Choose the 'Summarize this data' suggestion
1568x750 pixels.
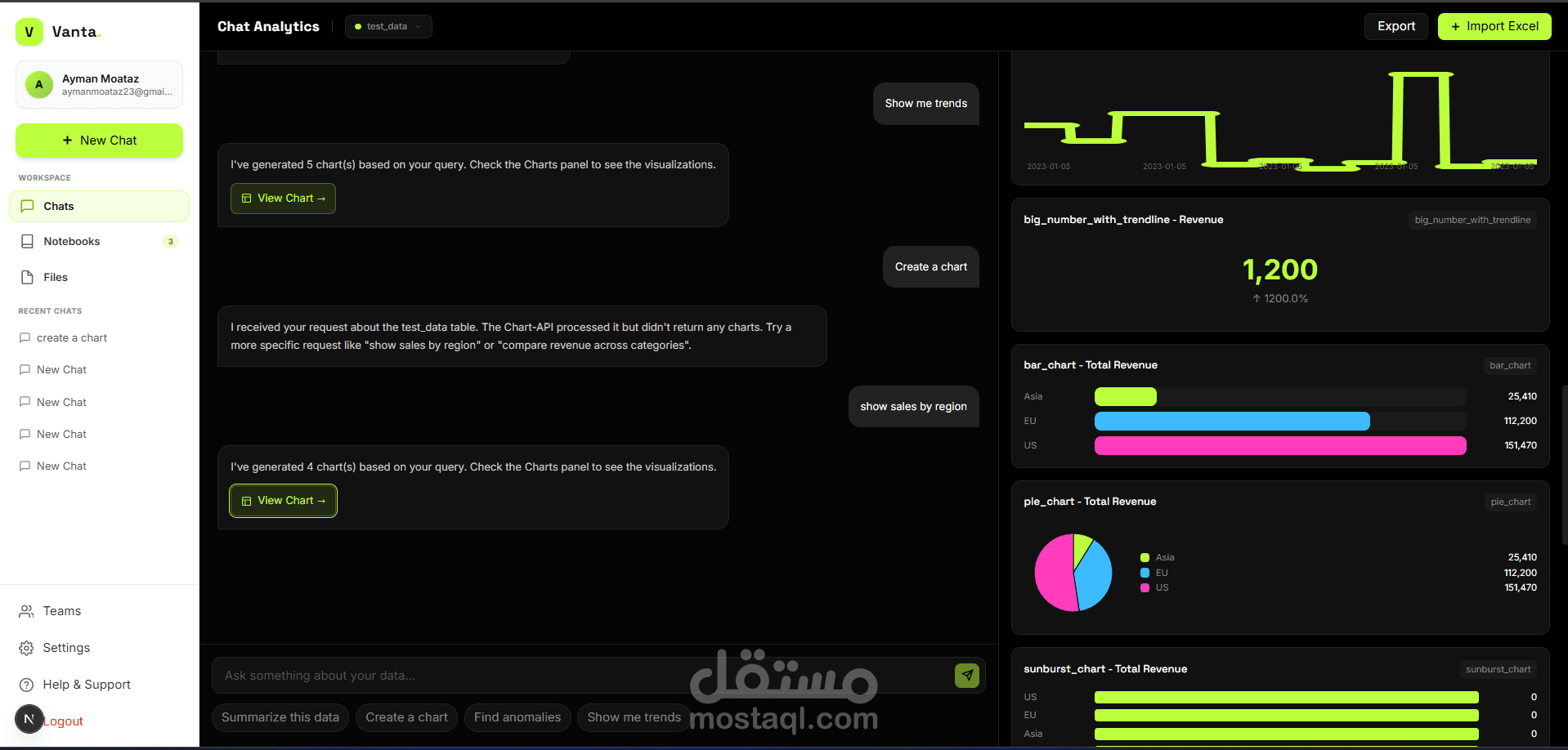pyautogui.click(x=280, y=717)
